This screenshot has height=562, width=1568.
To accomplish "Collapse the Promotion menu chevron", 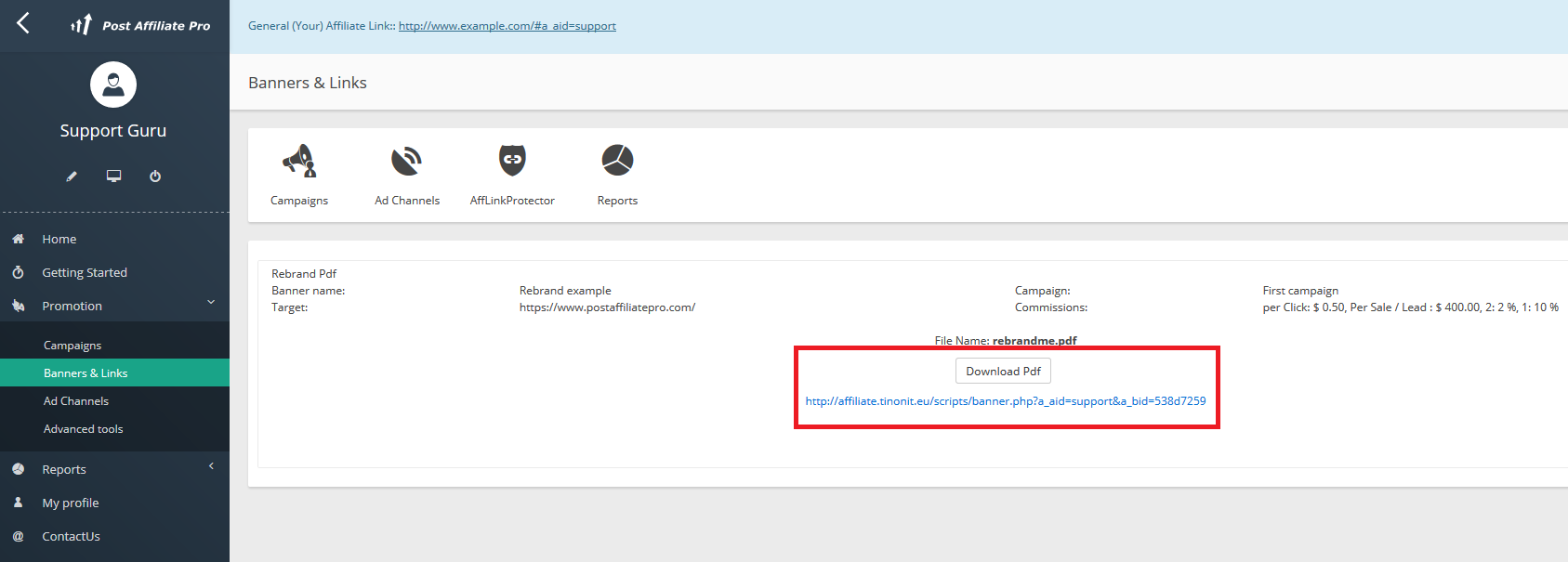I will 211,303.
